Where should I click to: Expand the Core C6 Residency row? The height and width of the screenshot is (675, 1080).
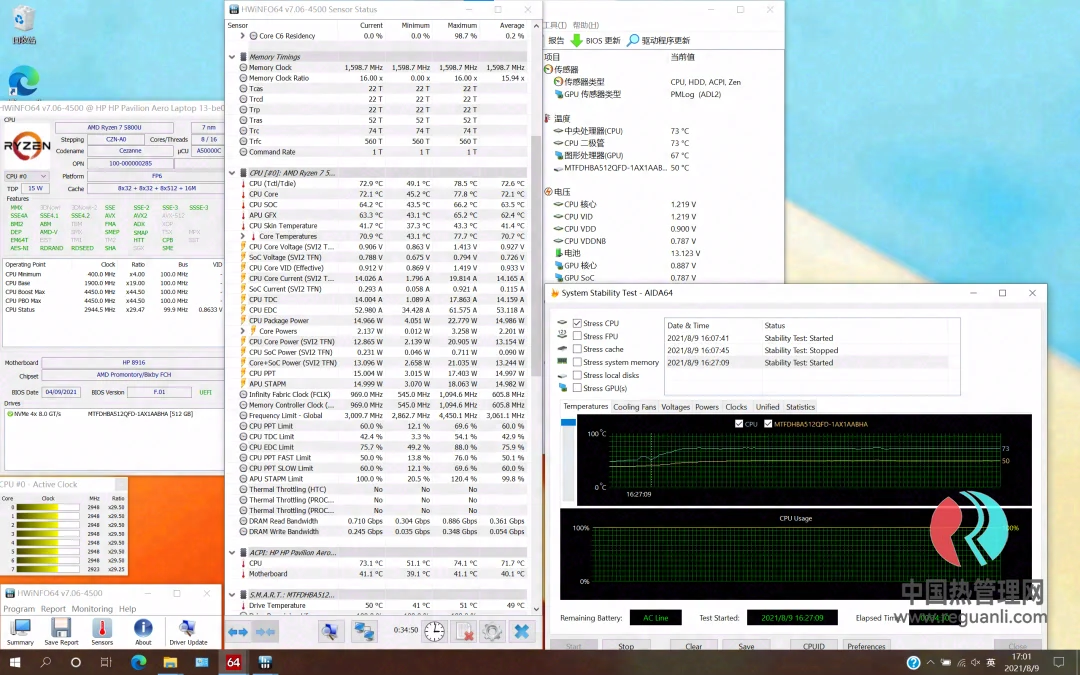pos(242,36)
